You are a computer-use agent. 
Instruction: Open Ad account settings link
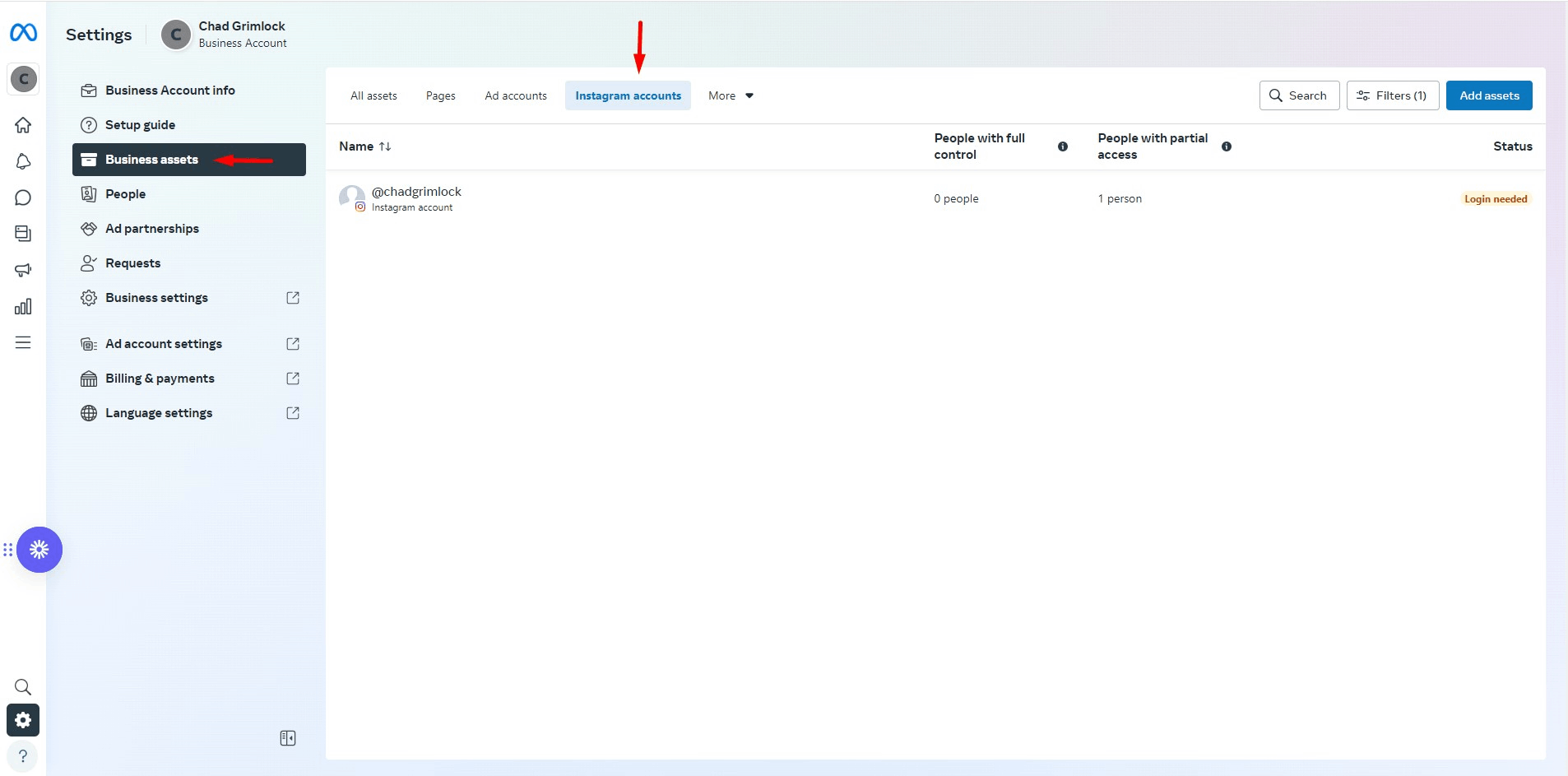click(x=189, y=344)
